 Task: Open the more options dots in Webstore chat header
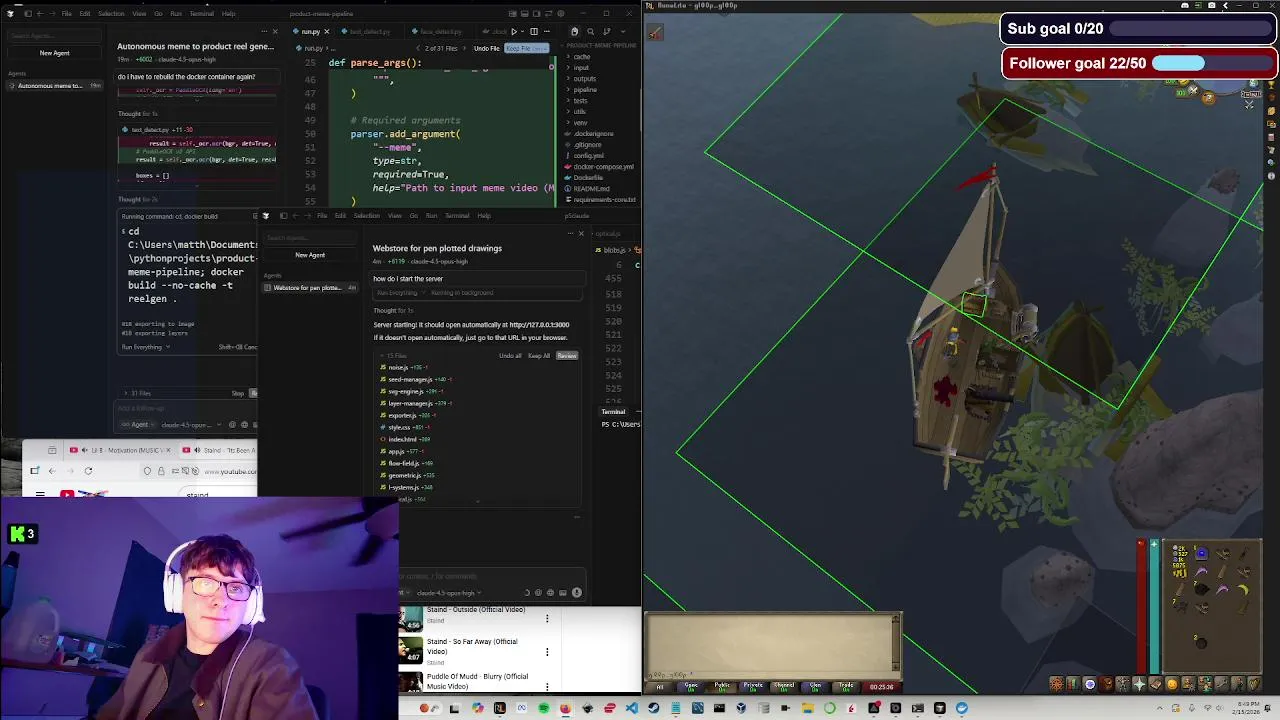tap(571, 233)
